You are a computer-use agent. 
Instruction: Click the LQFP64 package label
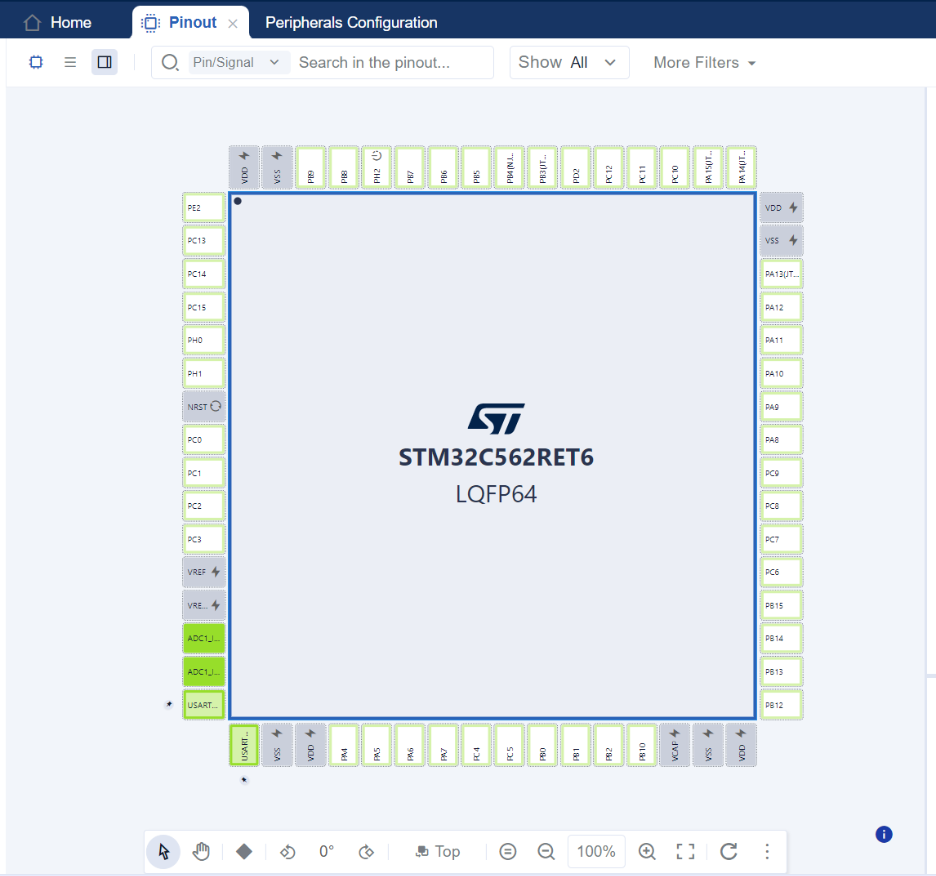pos(496,494)
